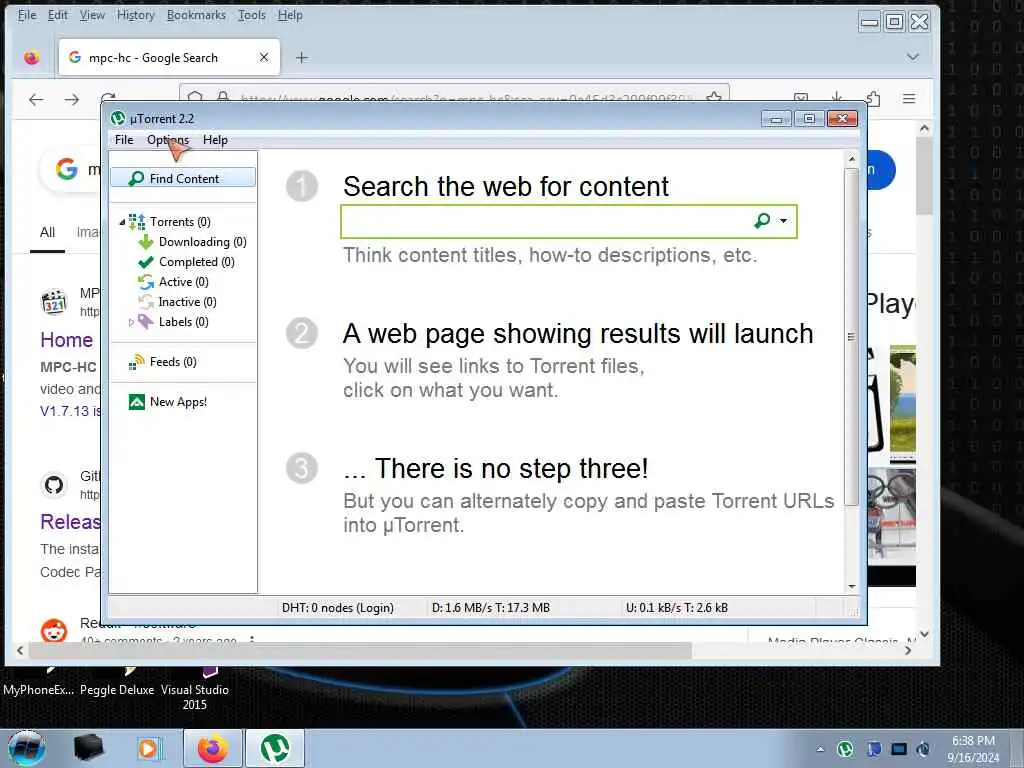Click the Inactive torrents icon
The width and height of the screenshot is (1024, 768).
click(146, 302)
